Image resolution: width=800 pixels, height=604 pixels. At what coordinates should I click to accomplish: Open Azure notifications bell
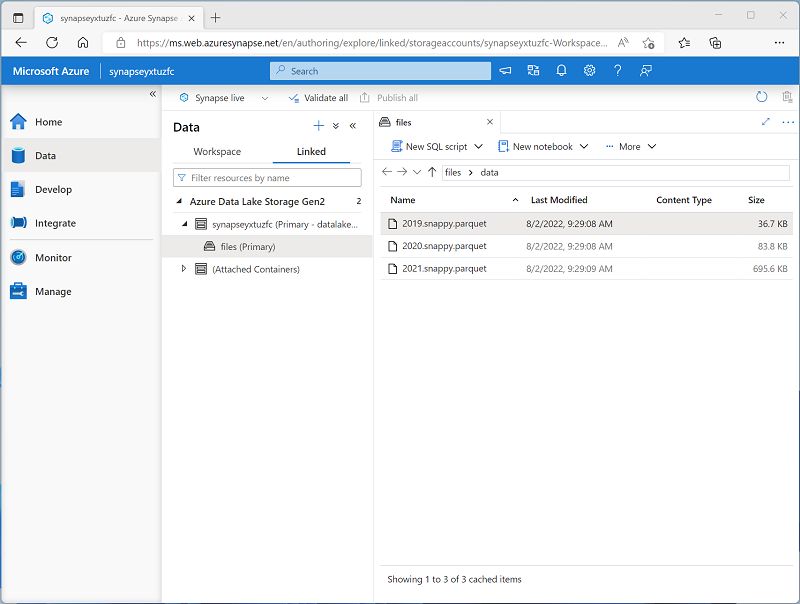[x=561, y=71]
